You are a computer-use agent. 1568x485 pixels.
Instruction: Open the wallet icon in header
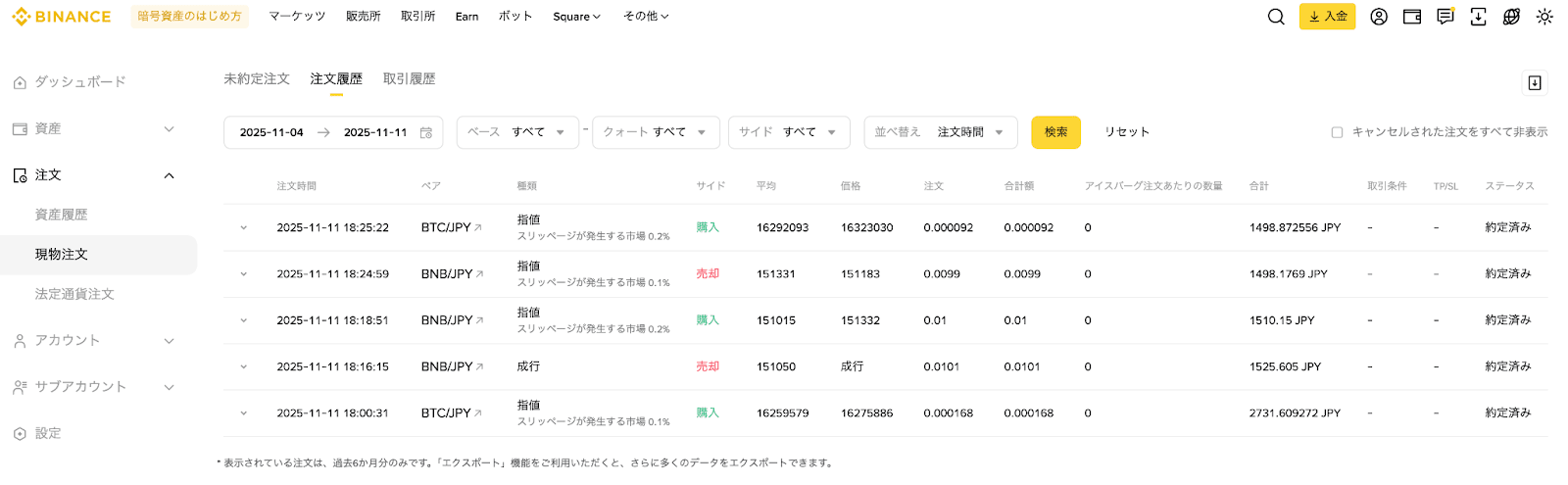coord(1412,17)
